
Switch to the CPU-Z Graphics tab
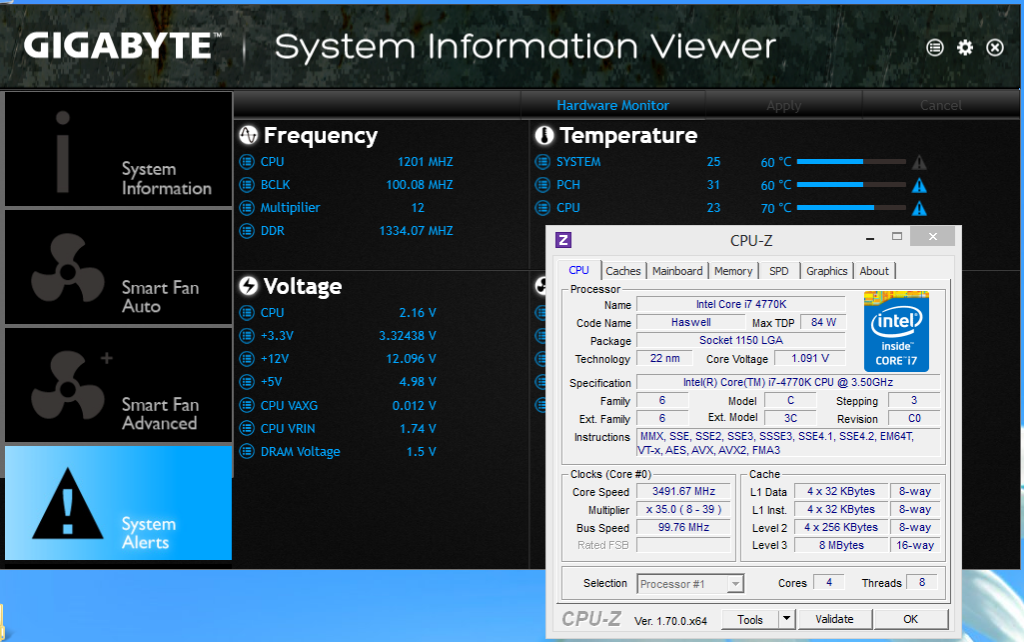[826, 271]
